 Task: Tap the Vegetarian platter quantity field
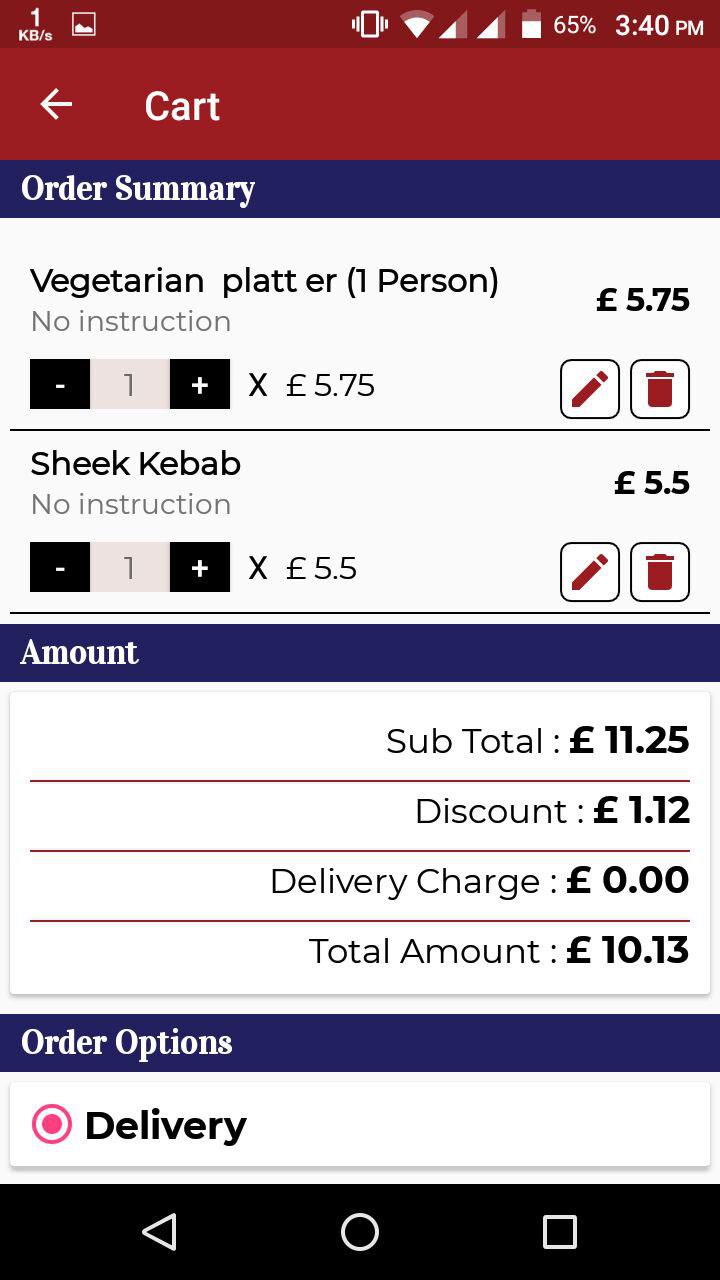tap(129, 385)
